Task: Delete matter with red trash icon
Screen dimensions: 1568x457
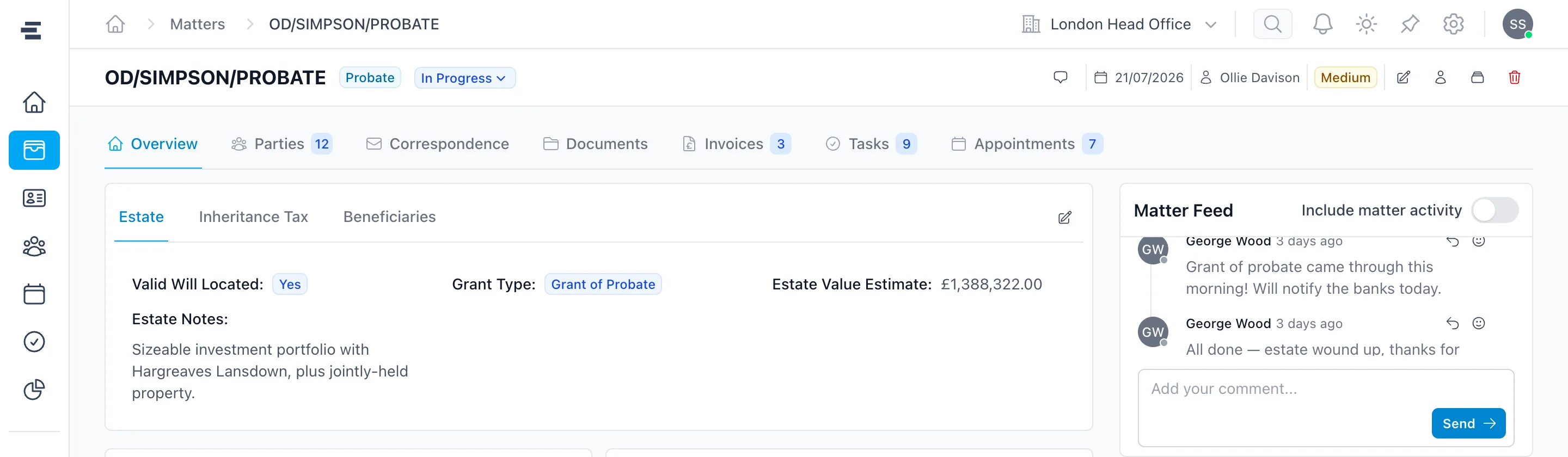Action: click(x=1515, y=77)
